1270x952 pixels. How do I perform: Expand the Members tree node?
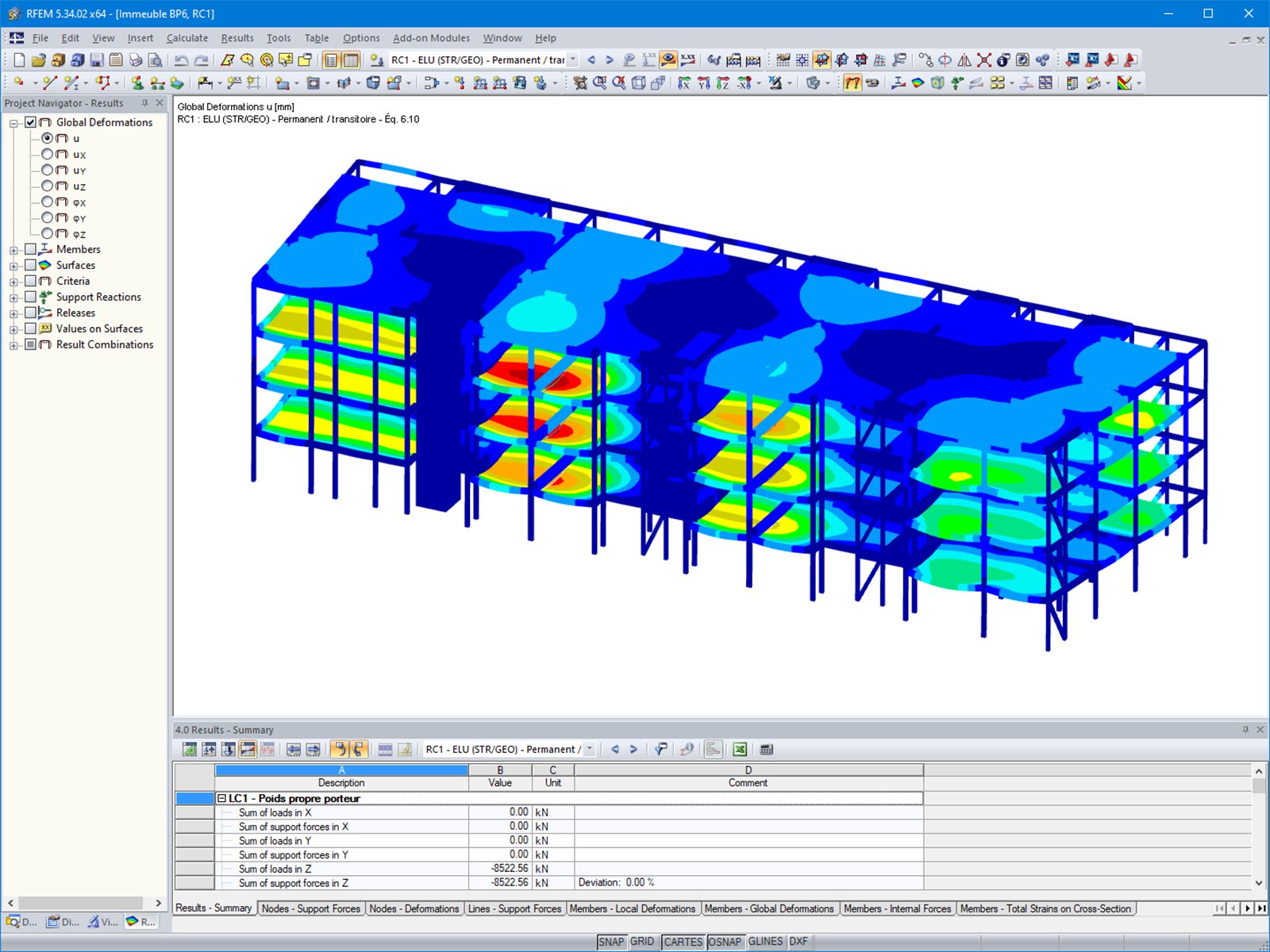click(x=13, y=250)
